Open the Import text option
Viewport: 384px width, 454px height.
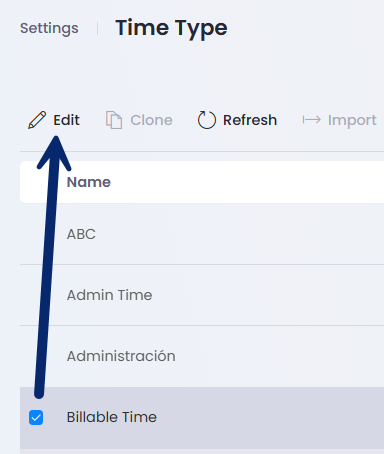(x=352, y=121)
